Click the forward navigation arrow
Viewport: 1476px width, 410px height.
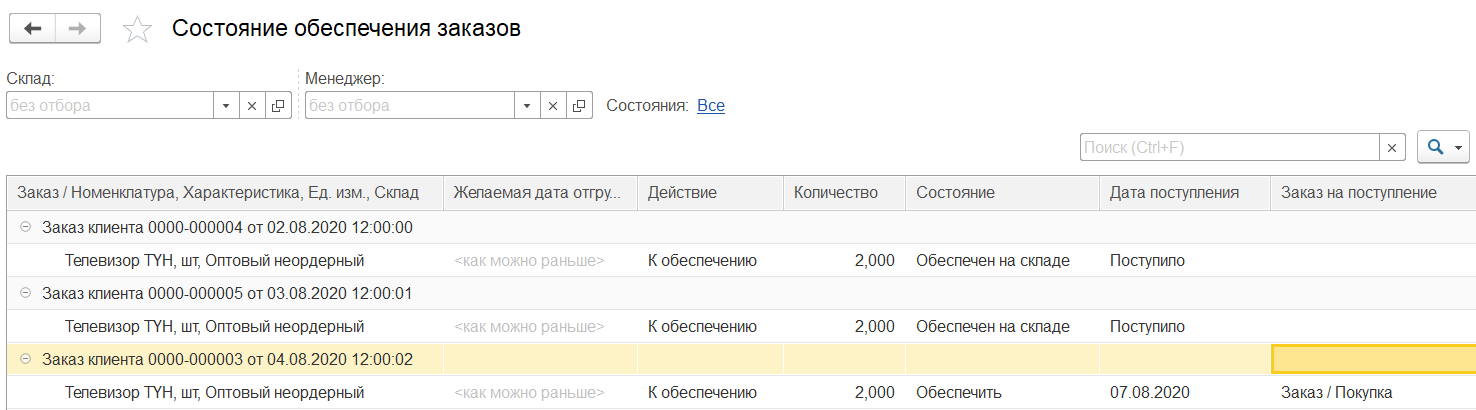point(77,29)
